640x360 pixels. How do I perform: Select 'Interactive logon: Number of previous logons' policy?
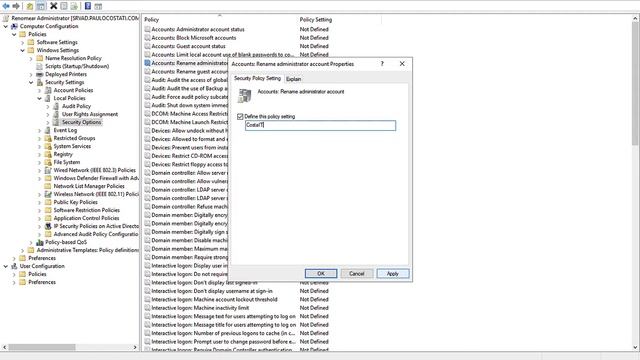[223, 333]
